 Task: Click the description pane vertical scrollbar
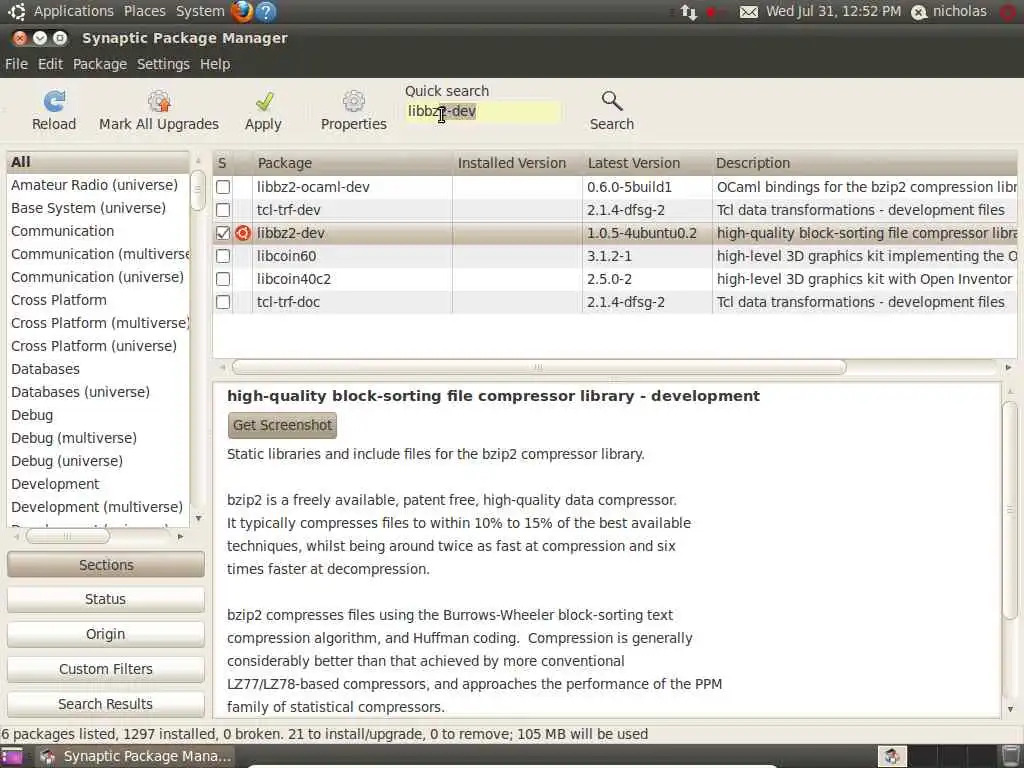click(1010, 510)
